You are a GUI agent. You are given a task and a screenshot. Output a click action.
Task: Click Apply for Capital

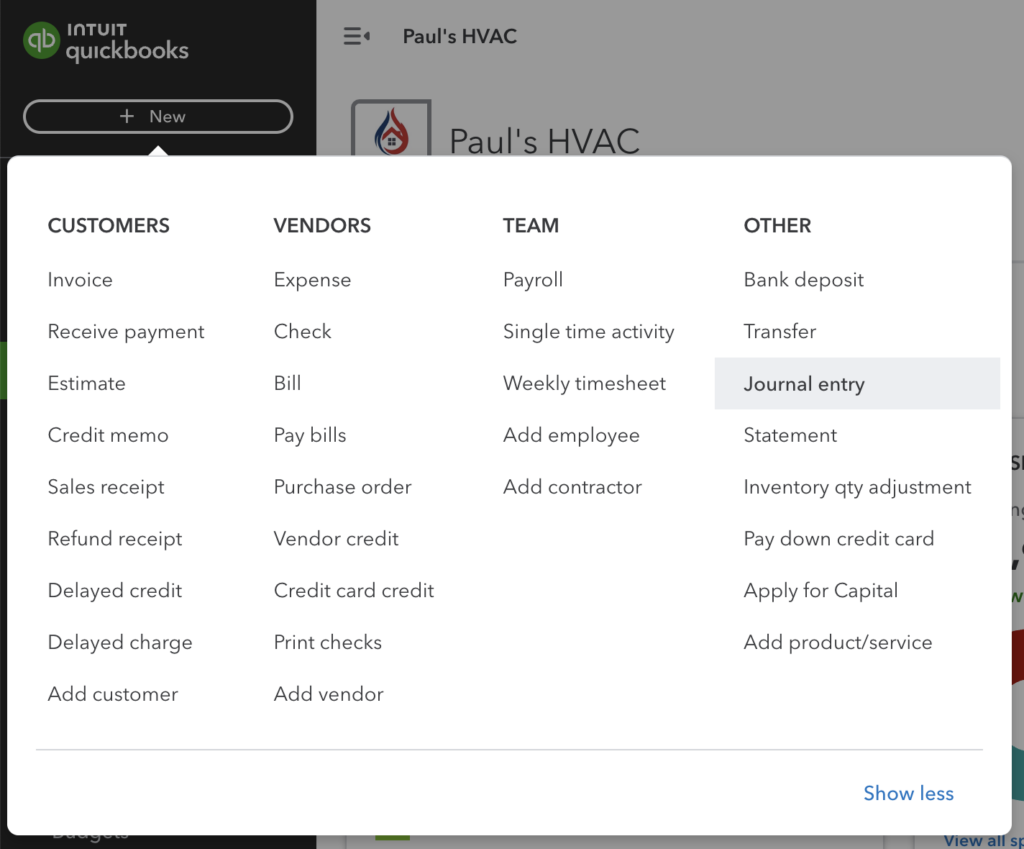click(820, 591)
